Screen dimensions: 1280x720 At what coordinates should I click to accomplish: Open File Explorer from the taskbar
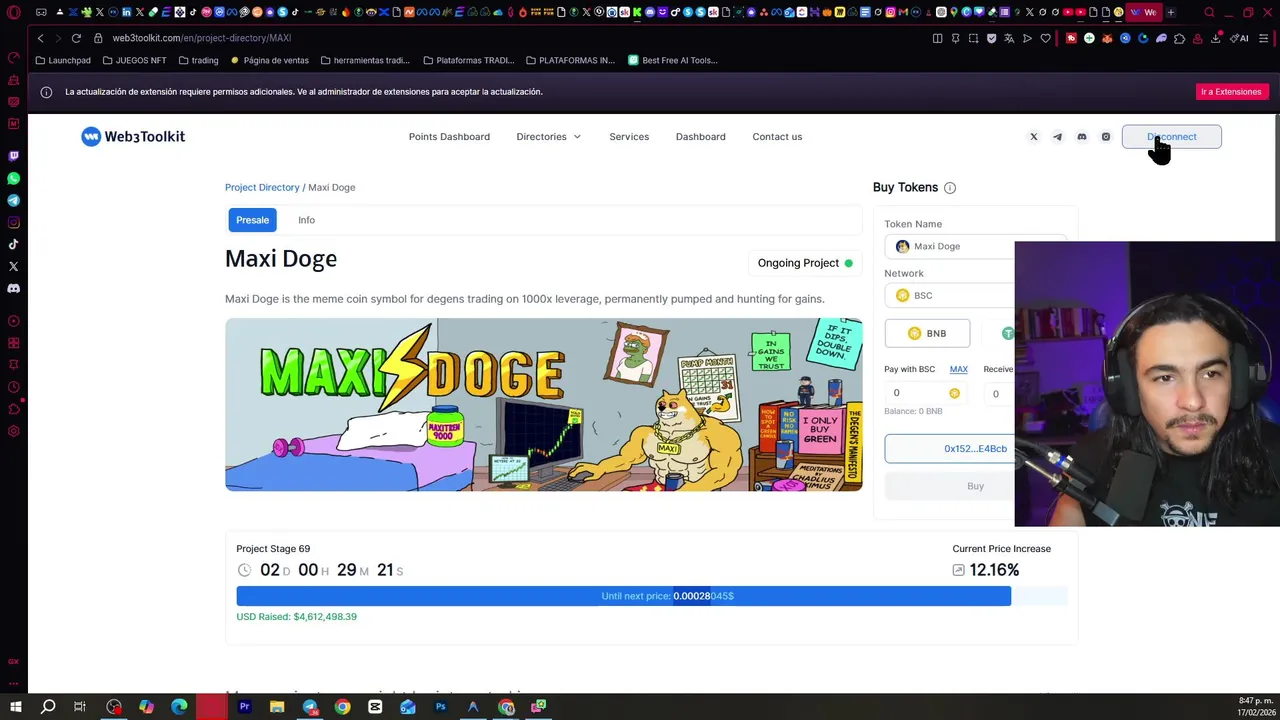[x=277, y=707]
